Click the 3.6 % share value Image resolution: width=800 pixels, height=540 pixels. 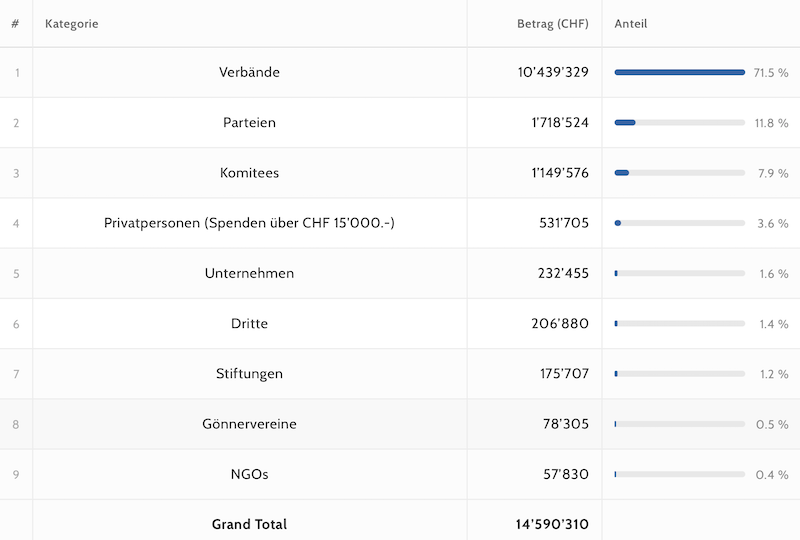pos(773,224)
